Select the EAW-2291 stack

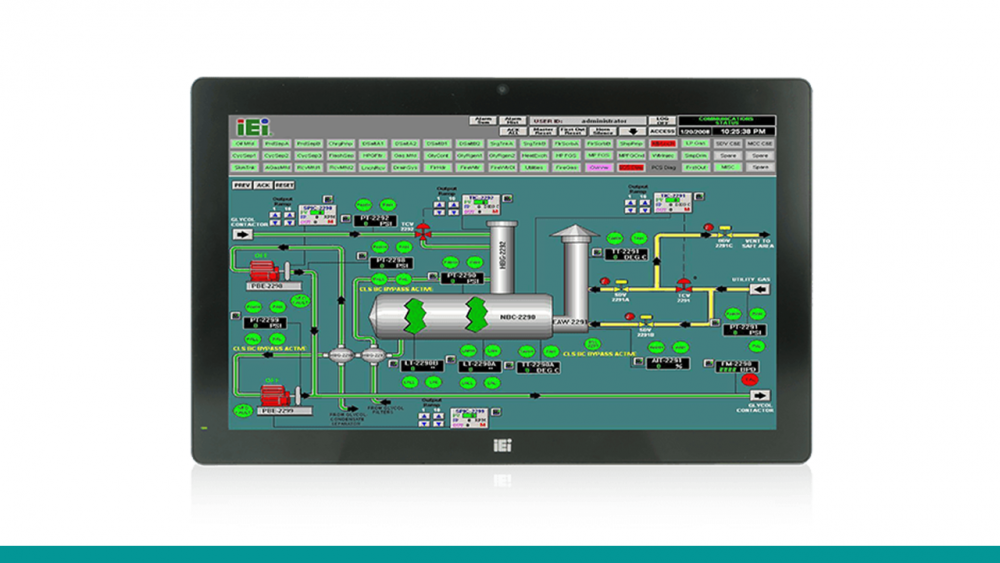(575, 277)
